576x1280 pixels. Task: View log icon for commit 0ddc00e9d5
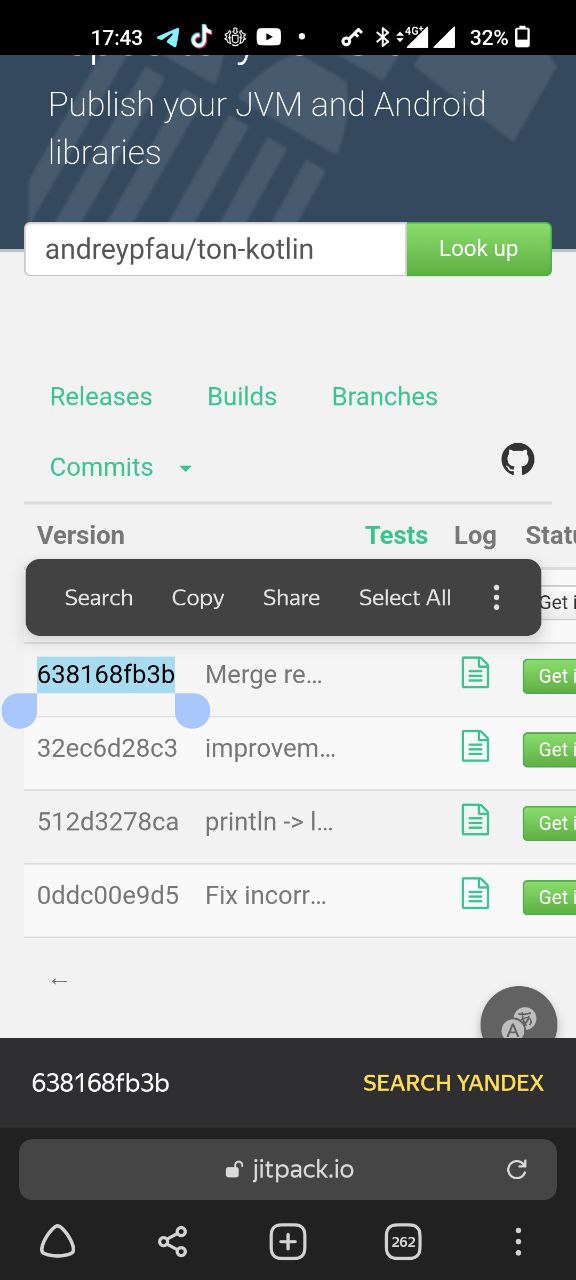(x=475, y=893)
